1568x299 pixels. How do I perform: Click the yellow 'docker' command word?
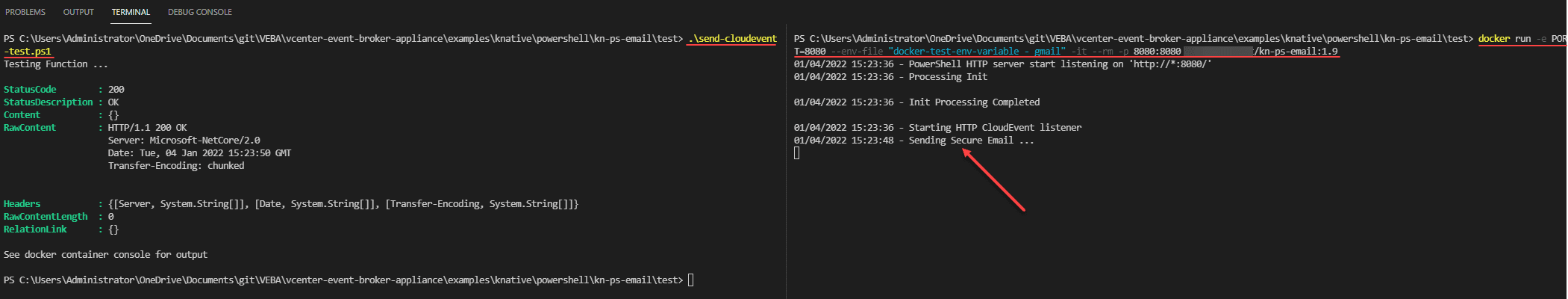pyautogui.click(x=1493, y=39)
